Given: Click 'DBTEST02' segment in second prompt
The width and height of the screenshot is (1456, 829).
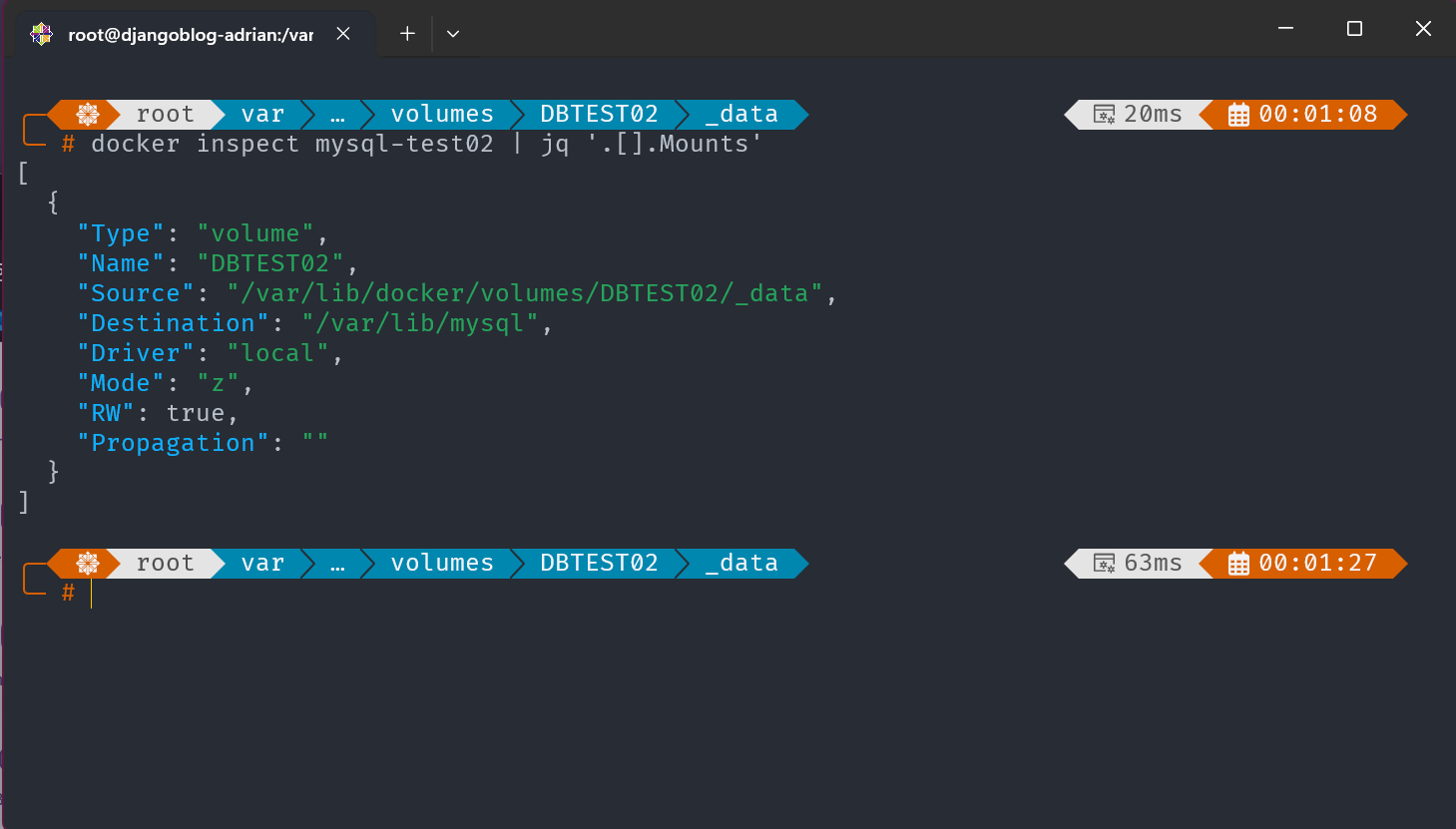Looking at the screenshot, I should click(599, 564).
